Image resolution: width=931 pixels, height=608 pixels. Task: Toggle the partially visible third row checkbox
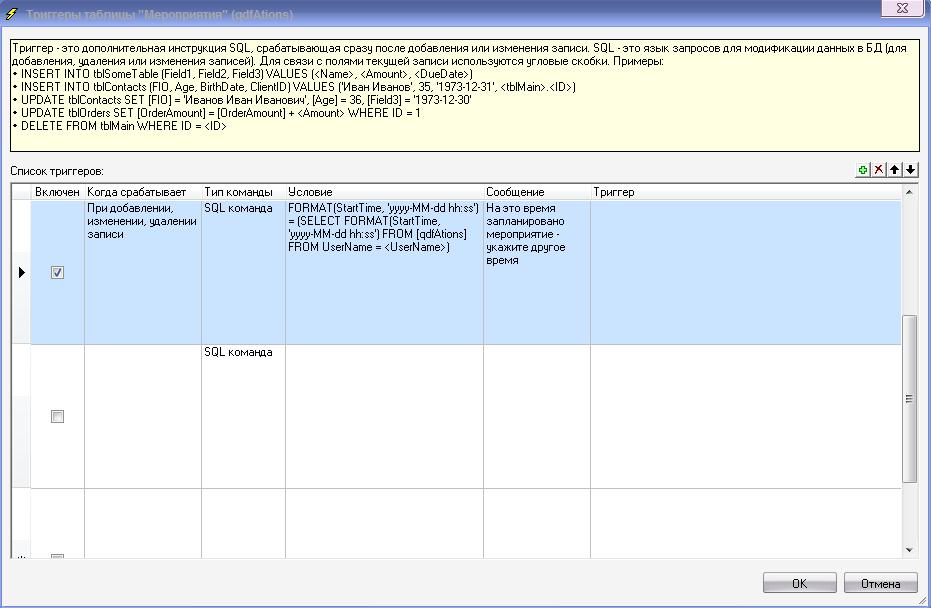(x=57, y=556)
